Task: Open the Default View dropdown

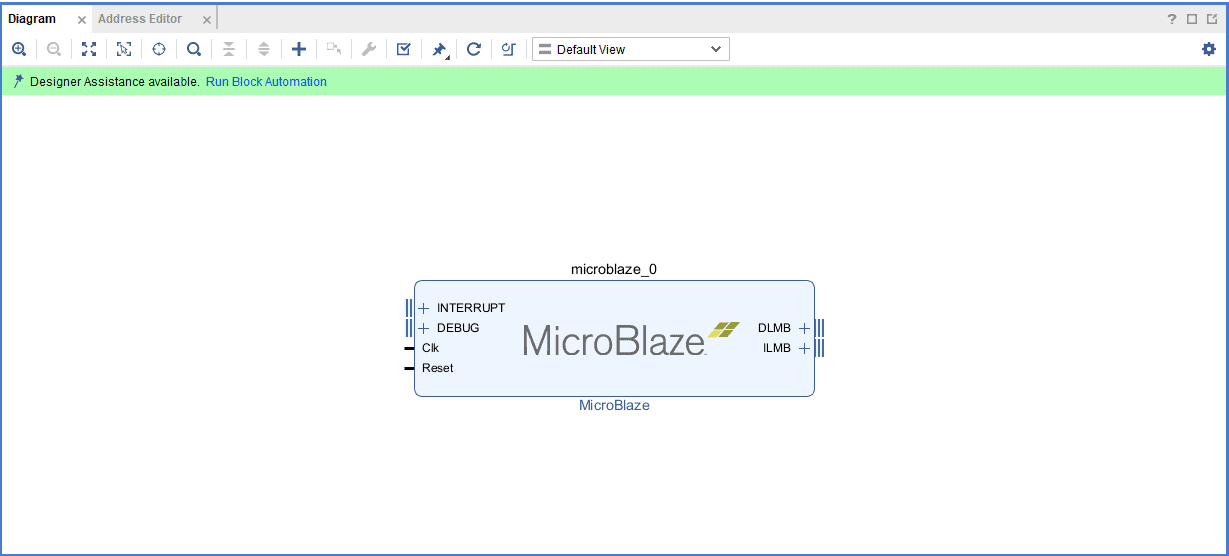Action: 630,49
